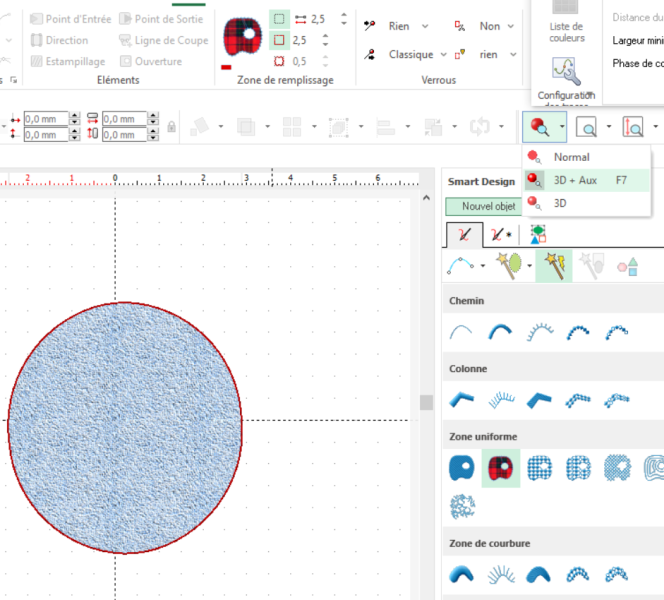Click the red plaid fill pattern swatch
Screen dimensions: 664x600
click(241, 38)
